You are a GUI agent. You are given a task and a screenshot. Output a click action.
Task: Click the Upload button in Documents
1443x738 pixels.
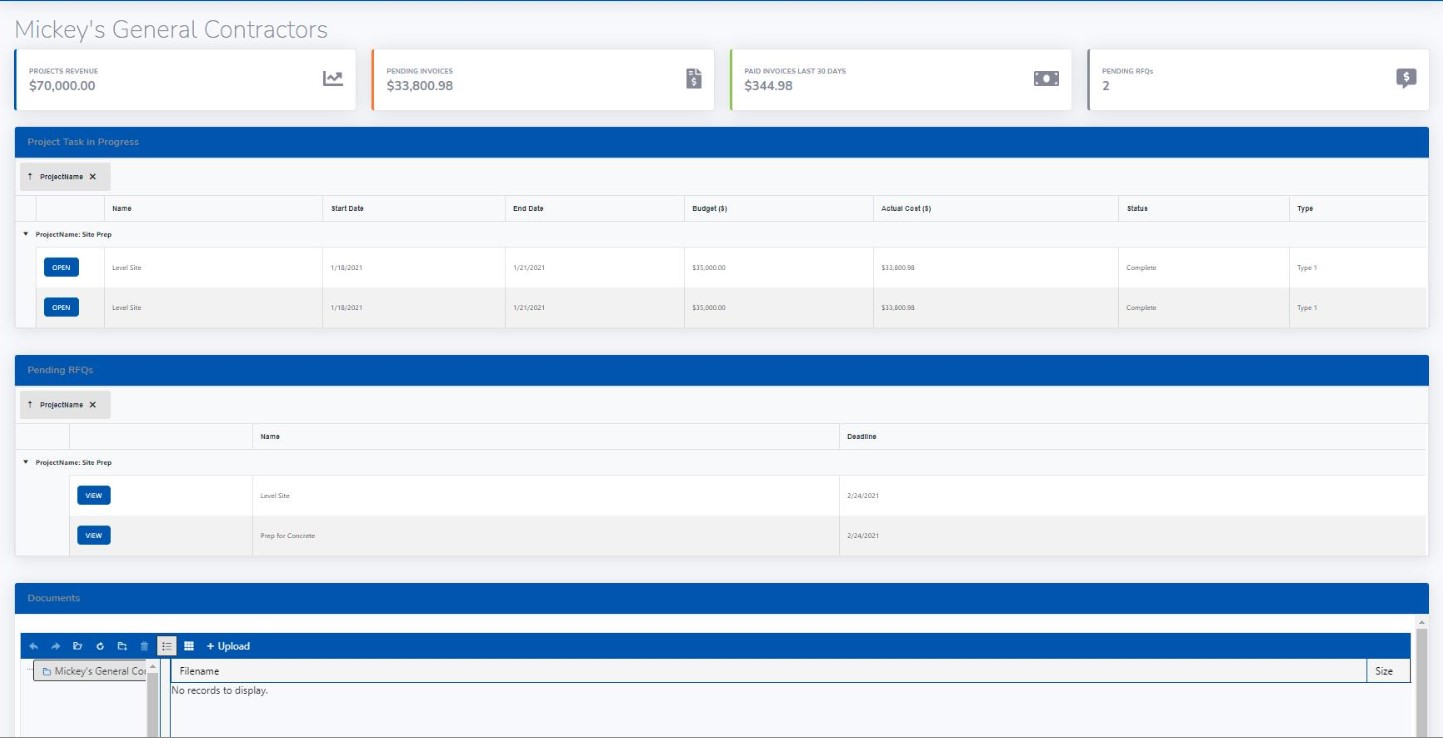228,646
